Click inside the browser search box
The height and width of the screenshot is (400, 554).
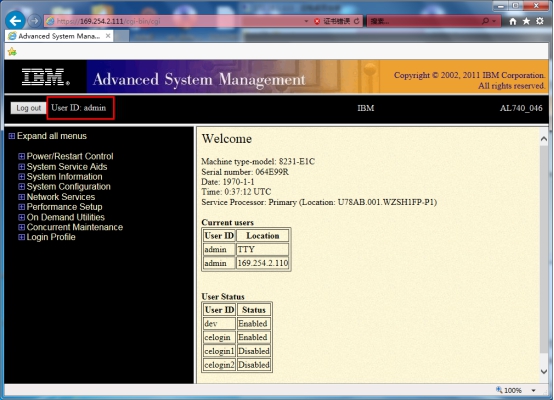pos(424,21)
